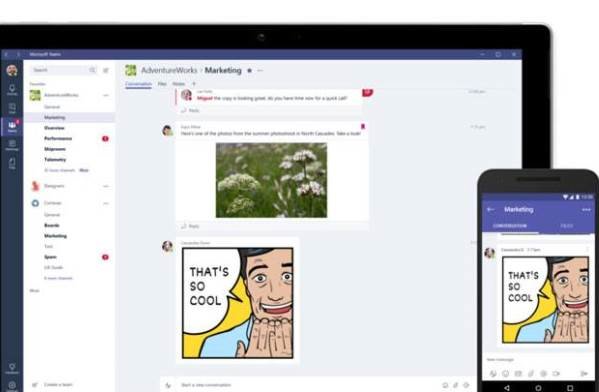Select the Contoso team name

(x=53, y=203)
